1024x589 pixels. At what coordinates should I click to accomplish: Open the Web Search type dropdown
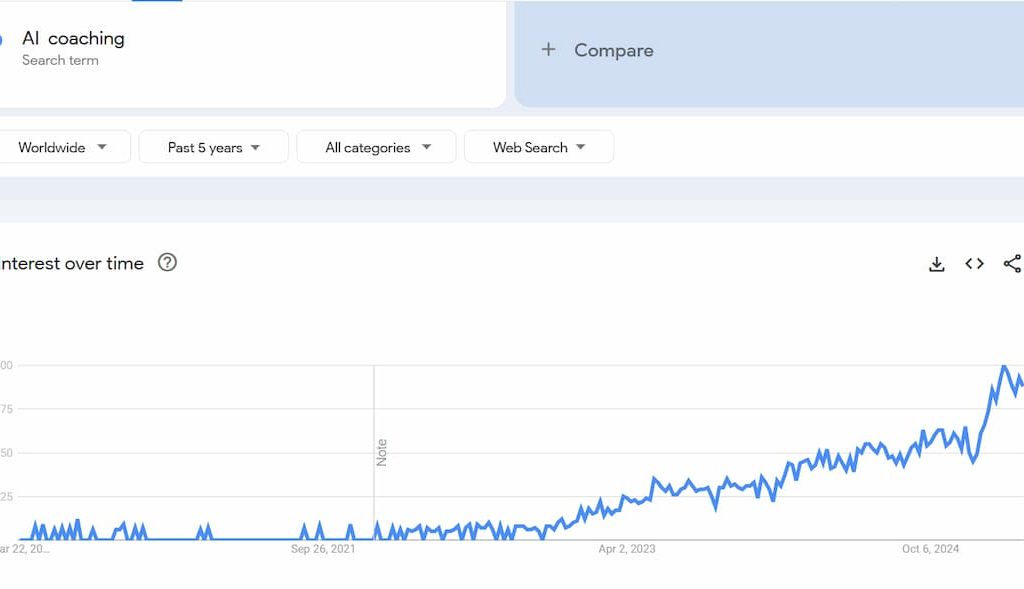tap(539, 146)
